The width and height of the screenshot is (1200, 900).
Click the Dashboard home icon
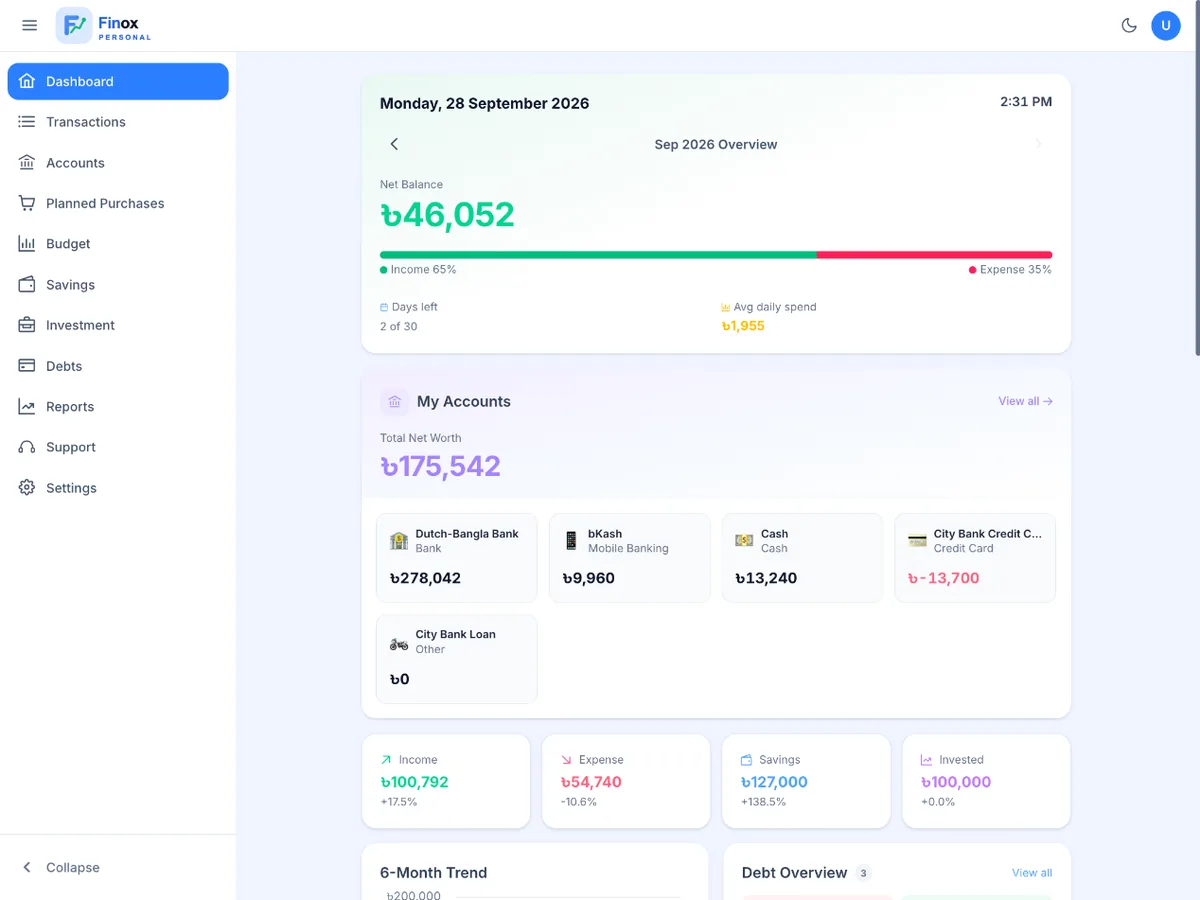27,81
